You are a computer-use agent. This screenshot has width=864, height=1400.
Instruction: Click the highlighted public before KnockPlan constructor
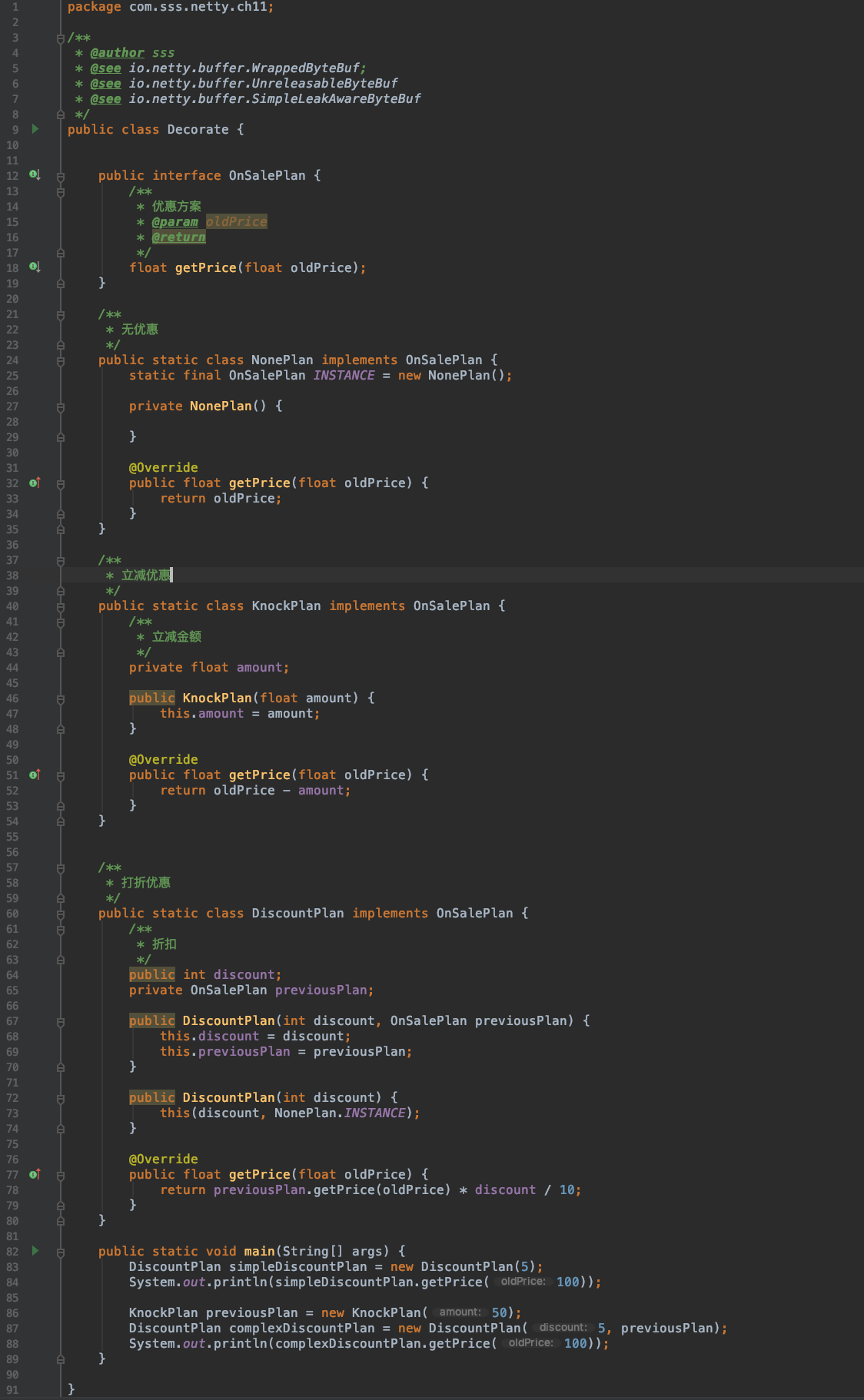[x=152, y=698]
